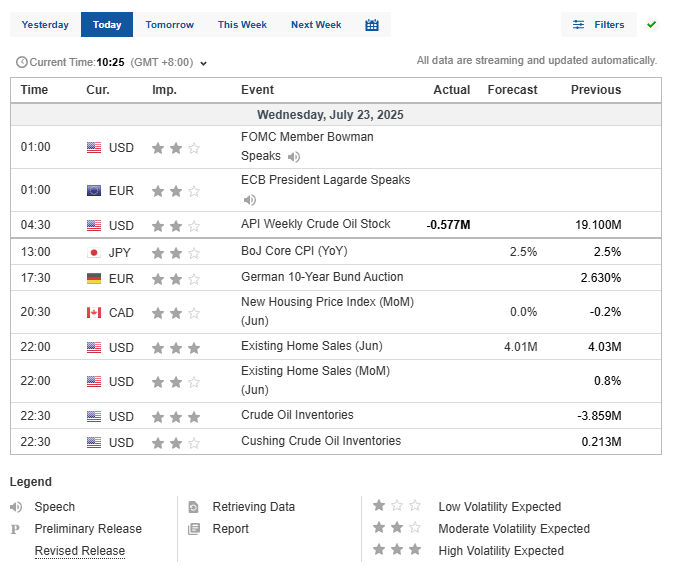Click the High Volatility star icons in the legend

397,549
